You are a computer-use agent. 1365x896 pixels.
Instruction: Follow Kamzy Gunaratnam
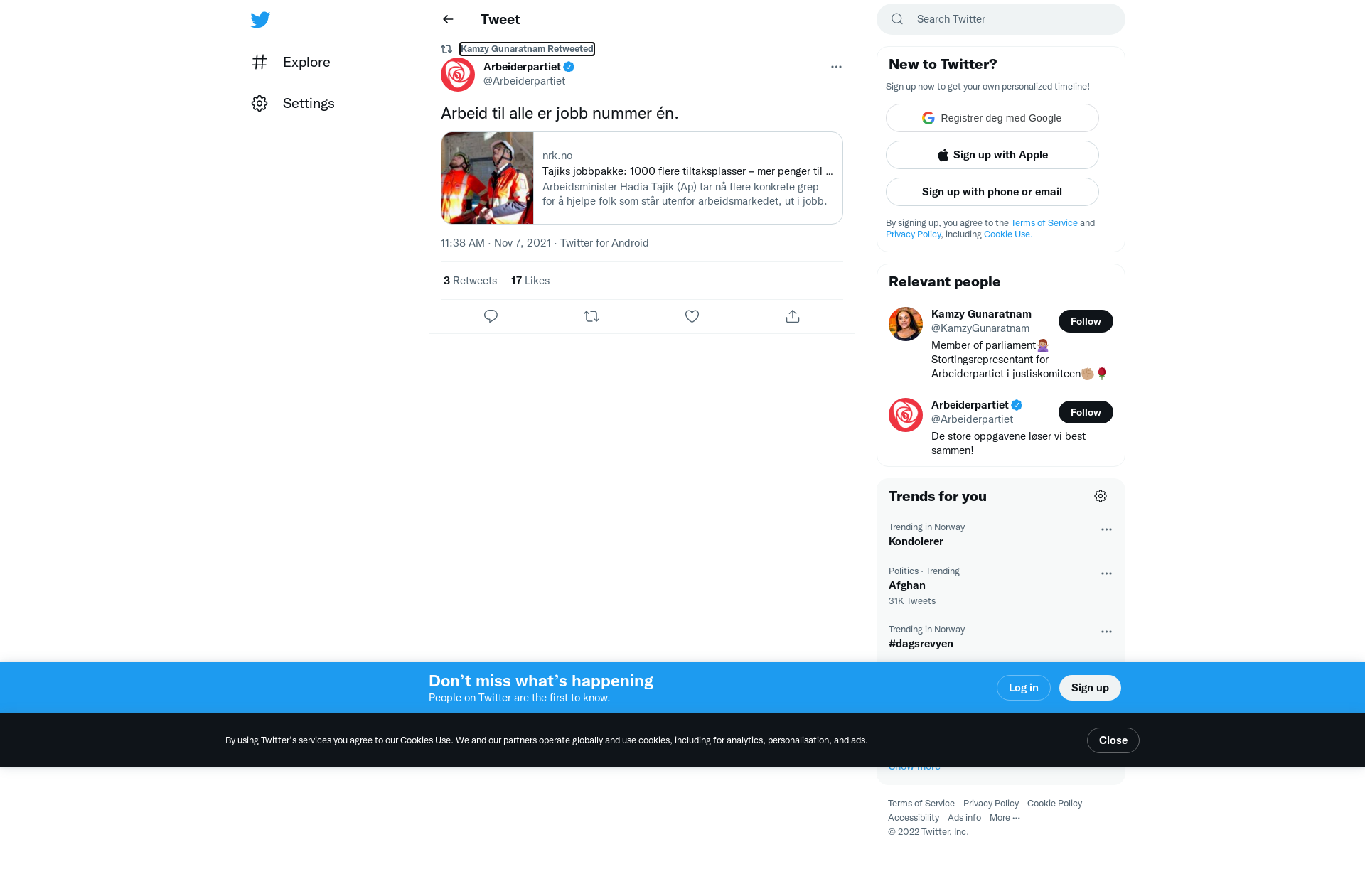tap(1086, 321)
